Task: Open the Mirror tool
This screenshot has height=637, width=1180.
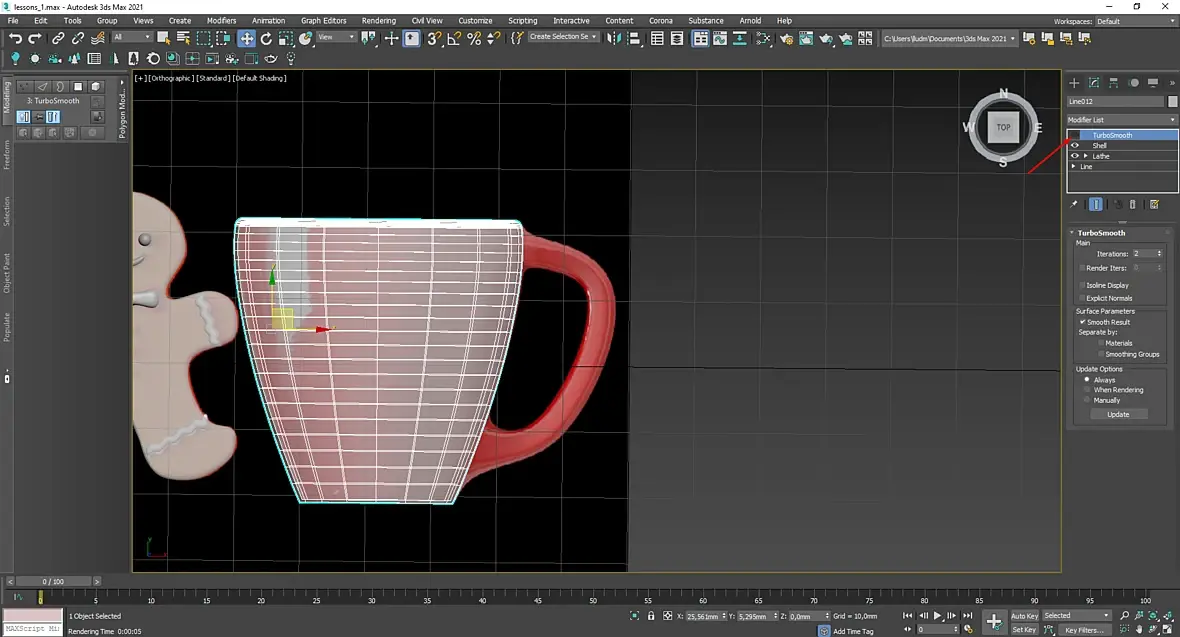Action: pyautogui.click(x=613, y=38)
